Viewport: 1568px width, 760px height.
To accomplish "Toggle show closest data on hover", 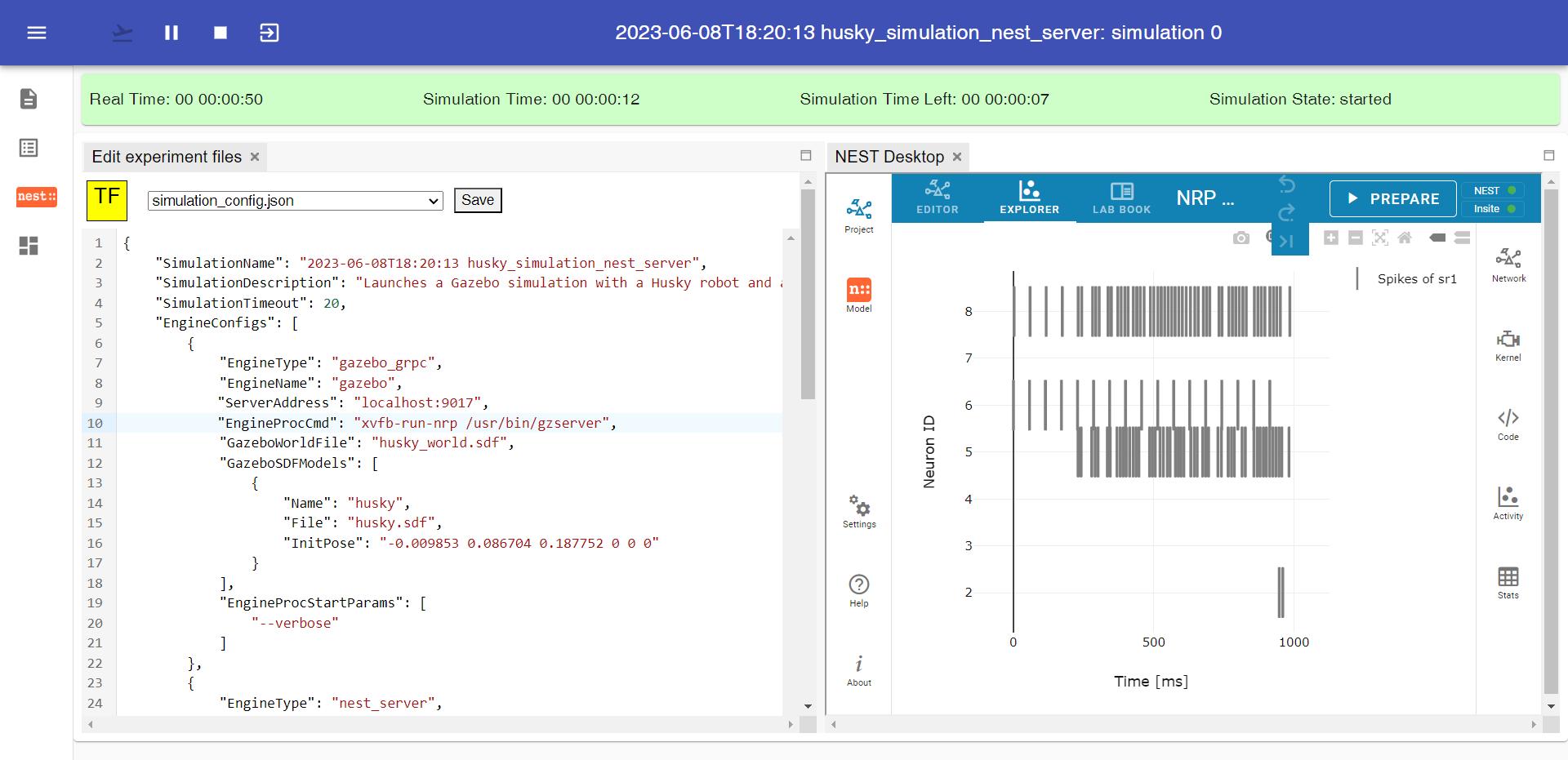I will [x=1438, y=238].
